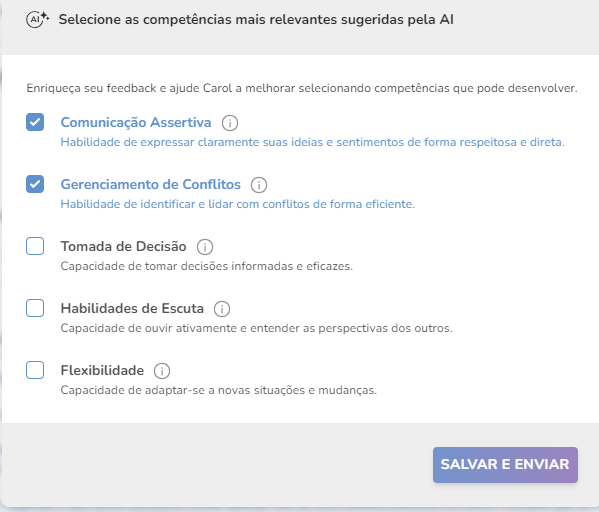Screen dimensions: 599x512
Task: Click the Gerenciamento de Conflitos title label
Action: click(151, 184)
